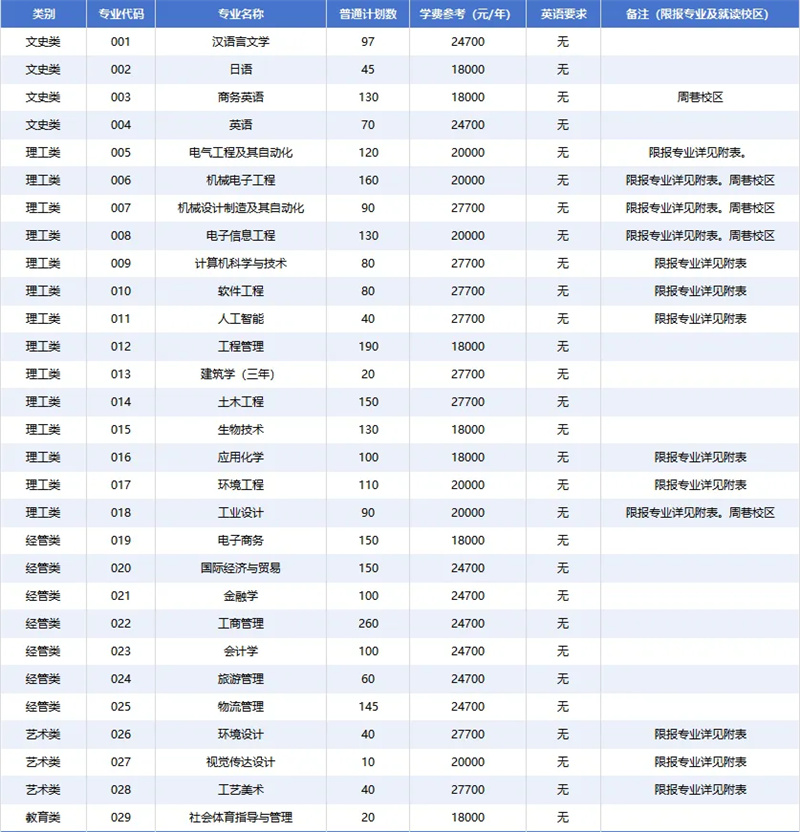Select the 商务英语 major name cell
This screenshot has height=832, width=800.
tap(241, 97)
